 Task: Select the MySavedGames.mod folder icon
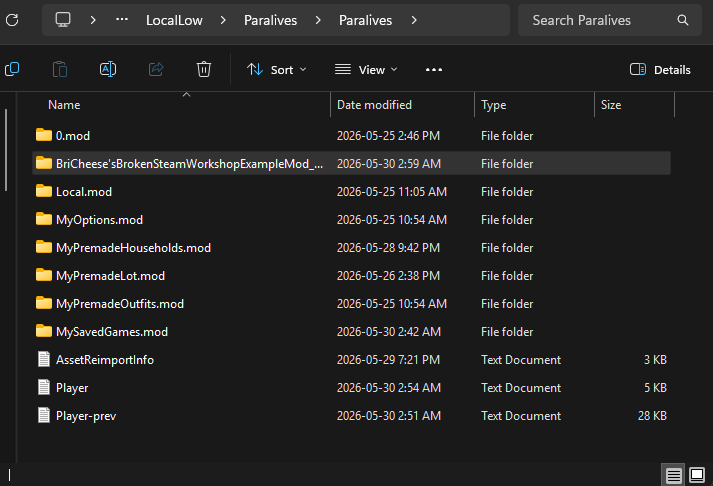[44, 331]
